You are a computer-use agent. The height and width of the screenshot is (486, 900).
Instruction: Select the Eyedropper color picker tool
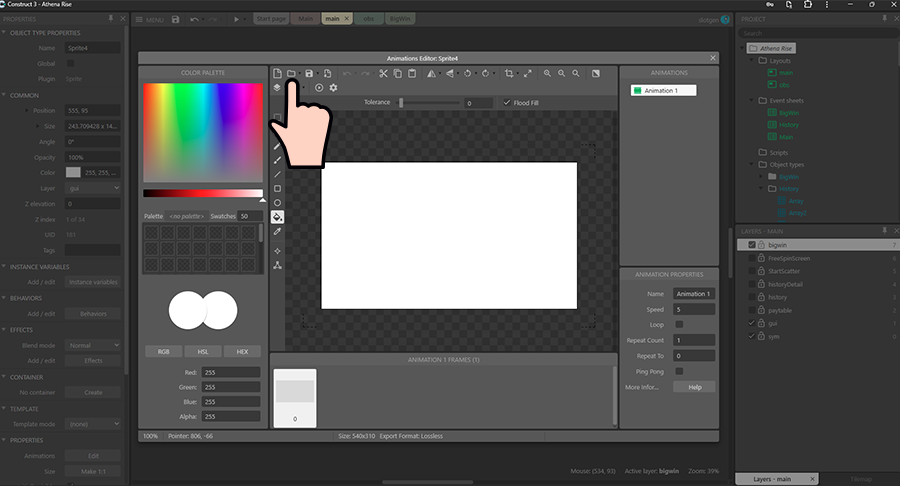278,232
